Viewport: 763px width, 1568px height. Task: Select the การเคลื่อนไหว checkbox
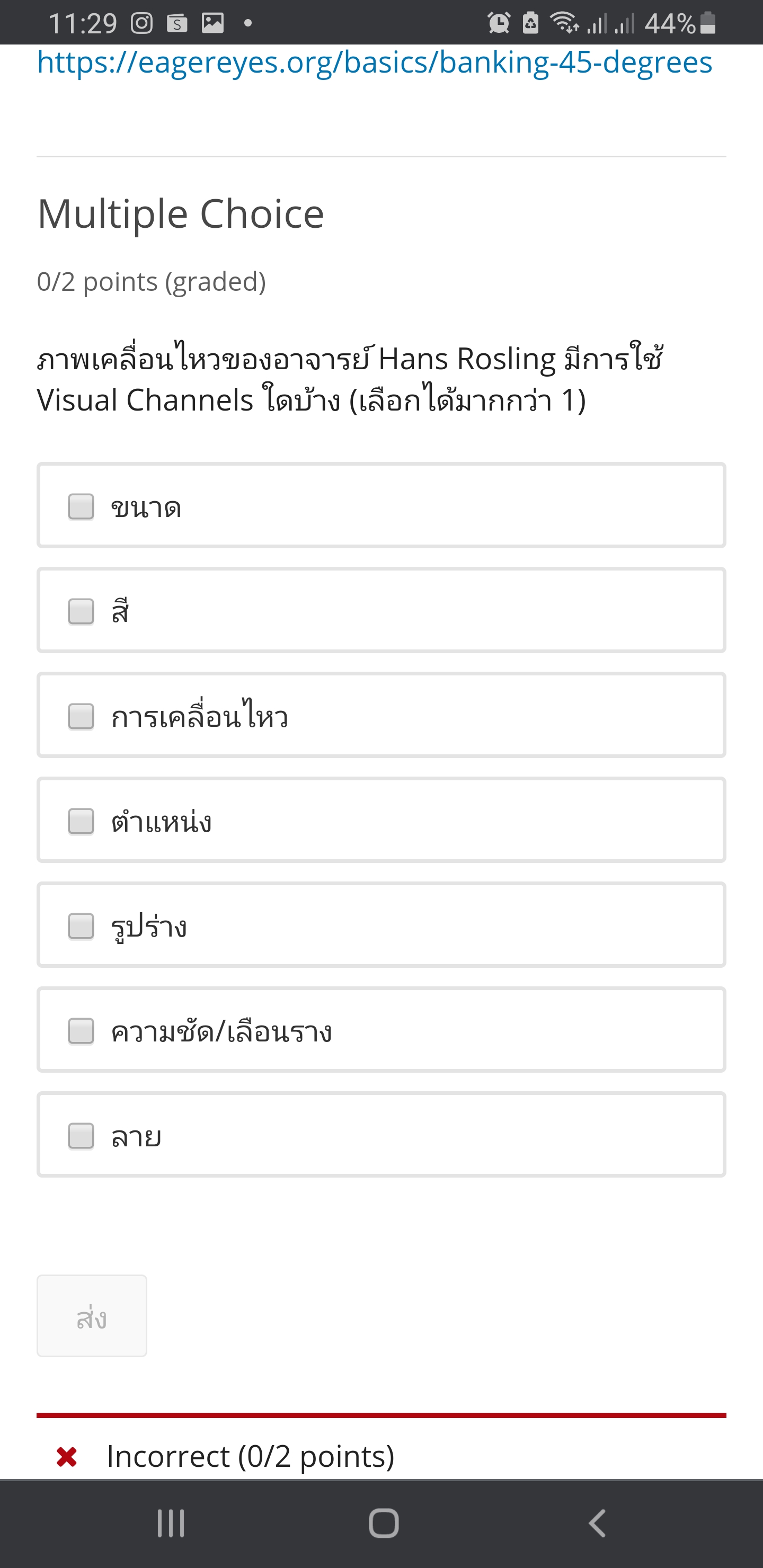(81, 716)
